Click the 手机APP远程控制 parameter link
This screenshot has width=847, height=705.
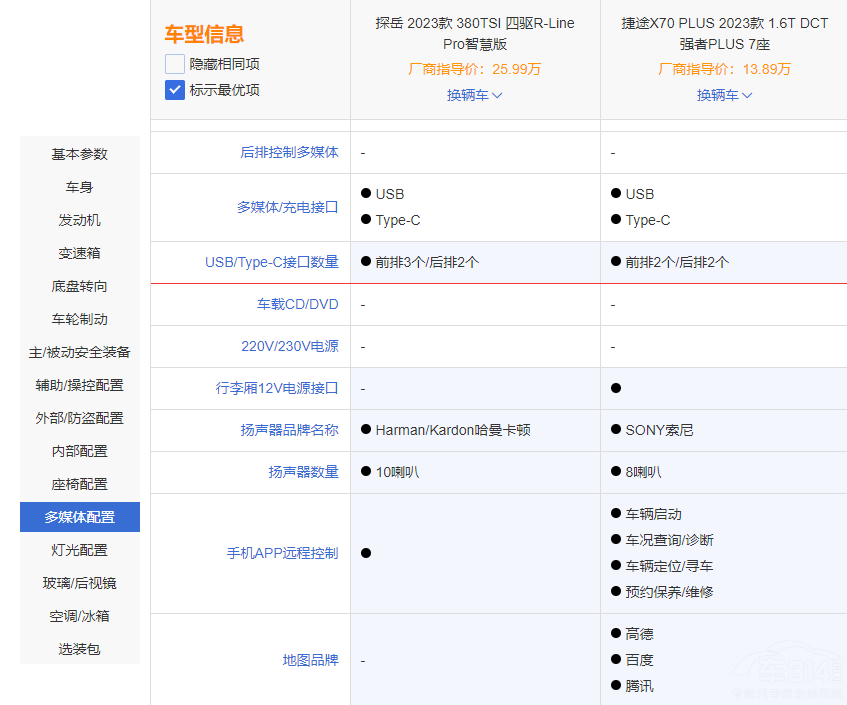282,553
